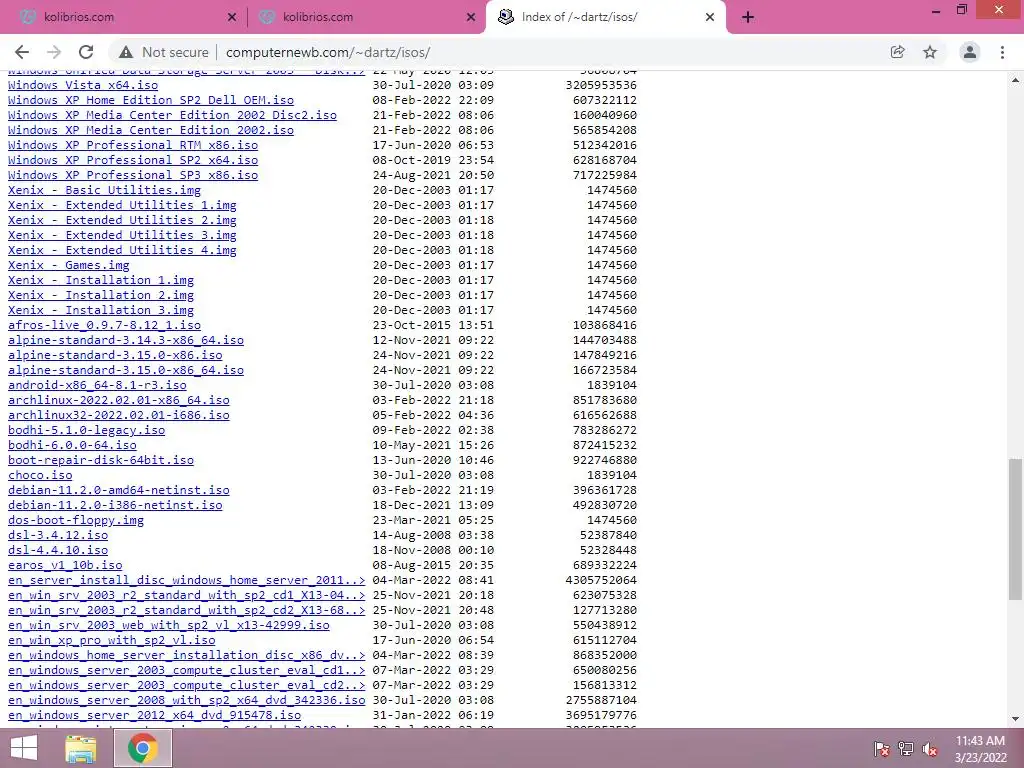Screen dimensions: 1024x768
Task: Click the muted volume tray icon
Action: coord(930,749)
